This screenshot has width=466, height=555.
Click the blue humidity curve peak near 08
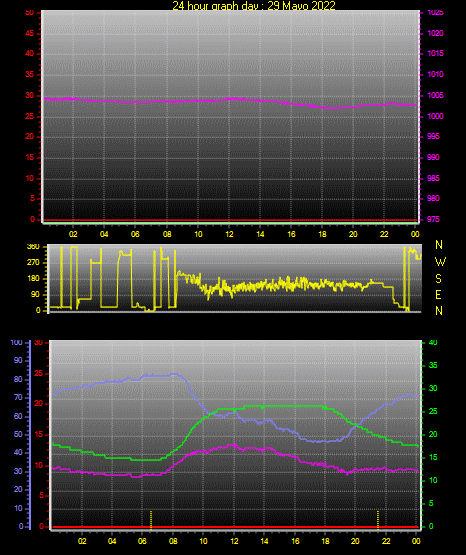tap(173, 374)
